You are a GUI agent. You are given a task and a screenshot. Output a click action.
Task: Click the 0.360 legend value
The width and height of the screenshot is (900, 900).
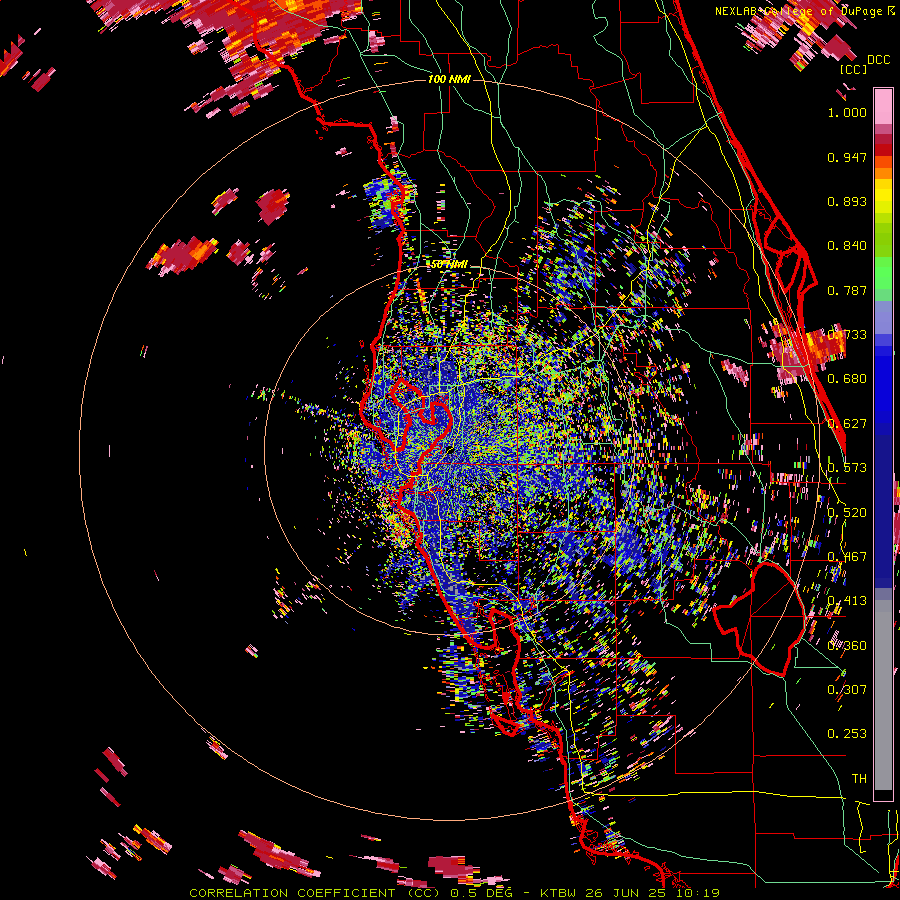pyautogui.click(x=847, y=646)
